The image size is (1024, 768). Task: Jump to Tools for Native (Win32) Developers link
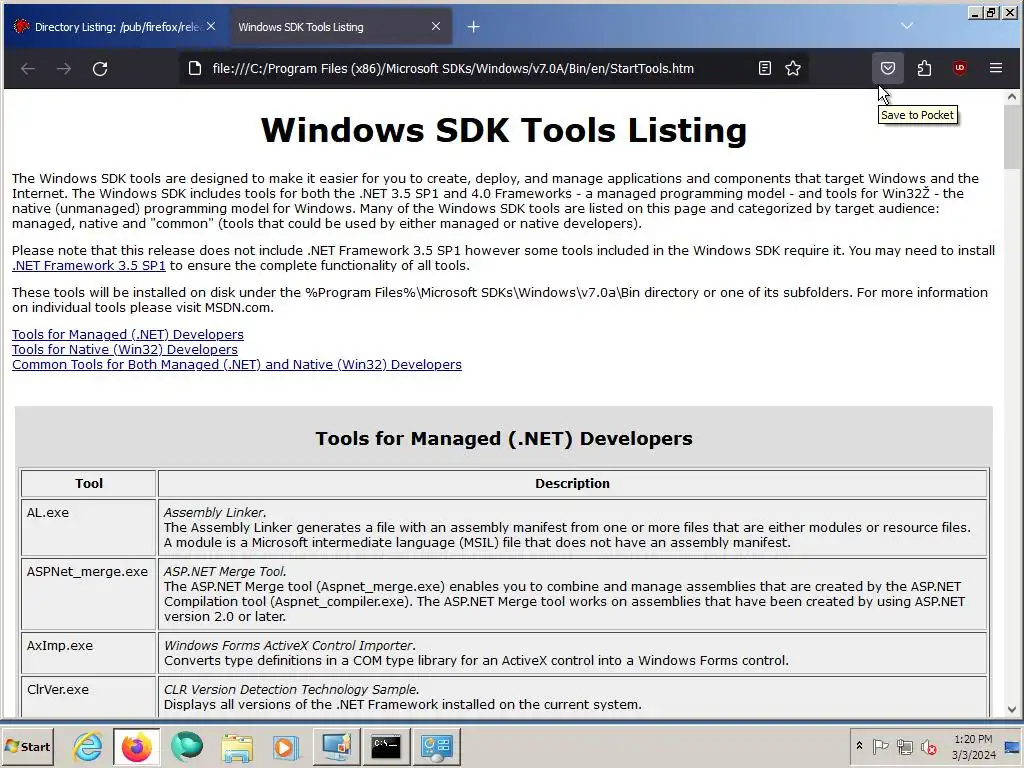point(125,349)
